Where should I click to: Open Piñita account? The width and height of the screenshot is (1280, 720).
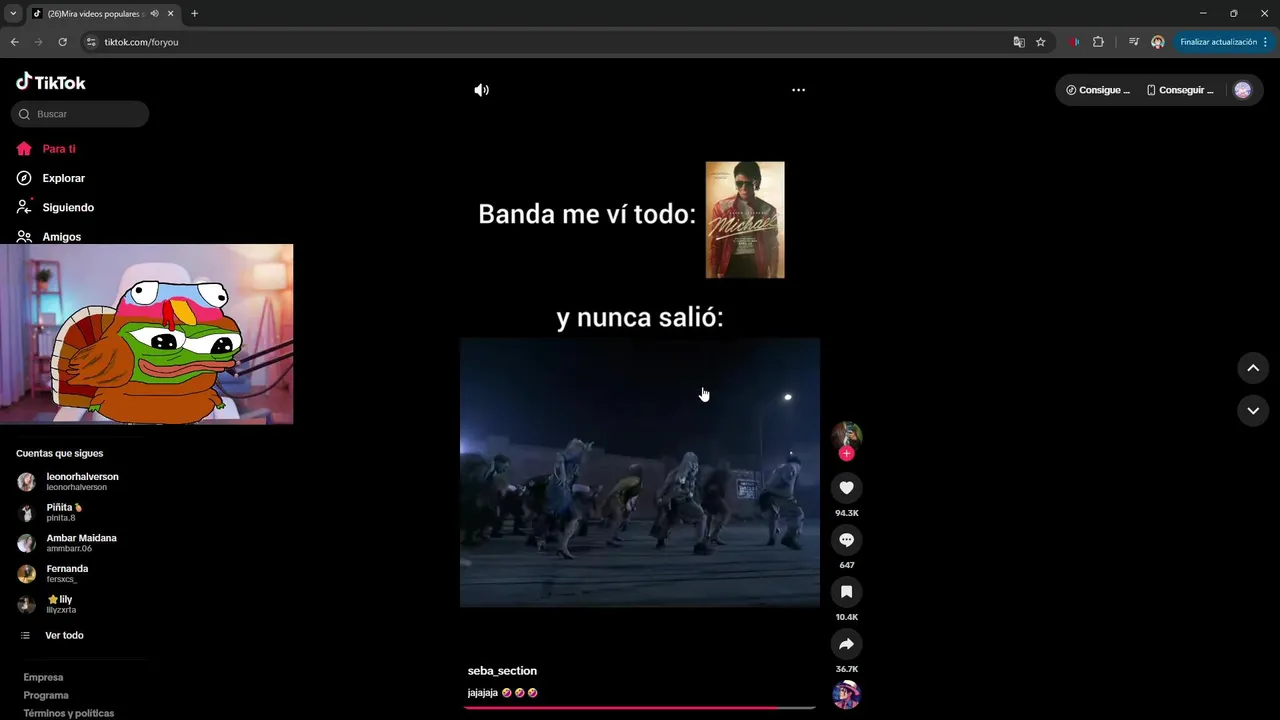point(50,512)
